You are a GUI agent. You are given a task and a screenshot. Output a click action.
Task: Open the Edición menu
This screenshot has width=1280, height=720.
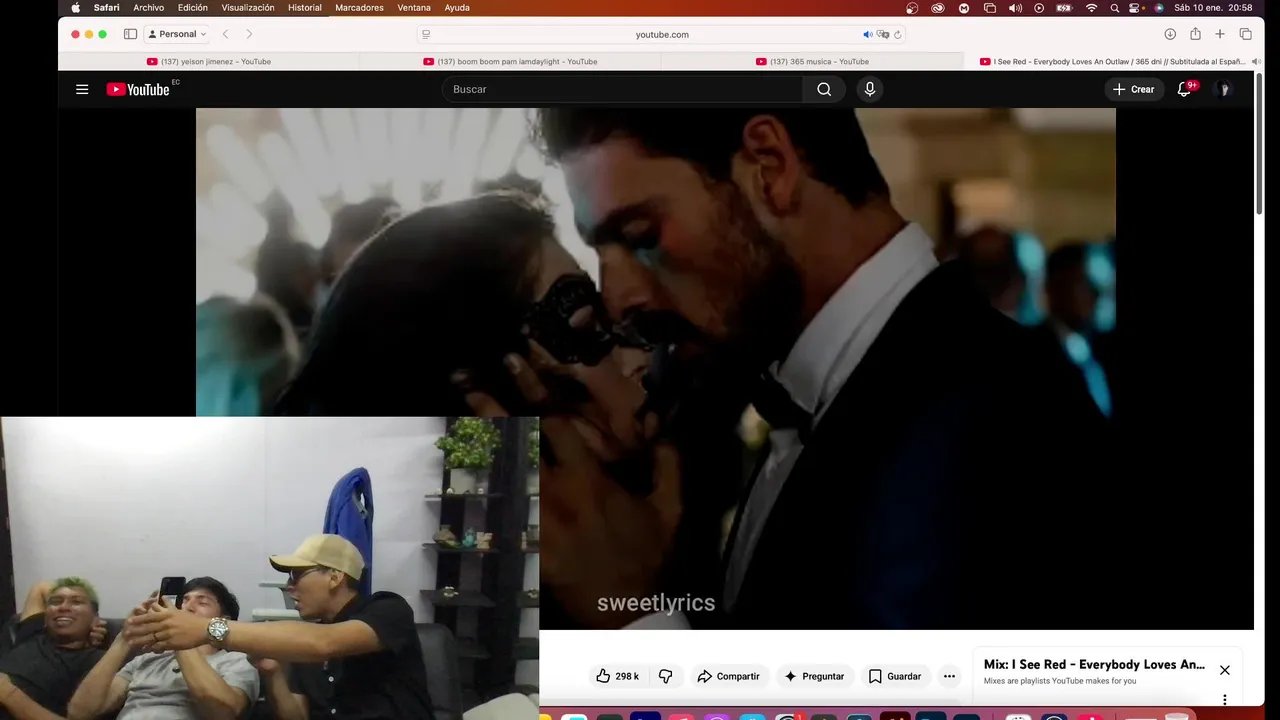[x=193, y=7]
